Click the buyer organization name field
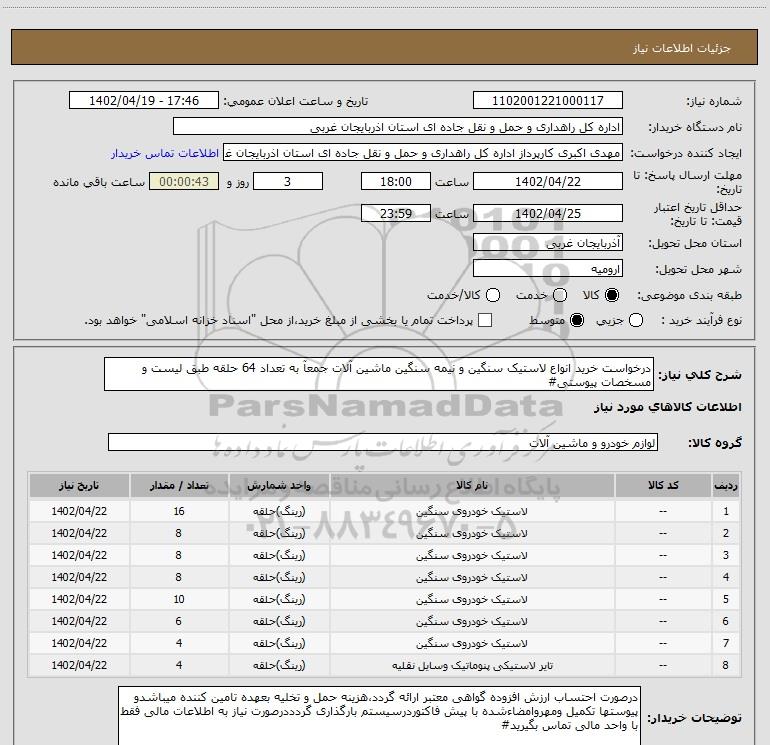The image size is (770, 745). coord(398,127)
